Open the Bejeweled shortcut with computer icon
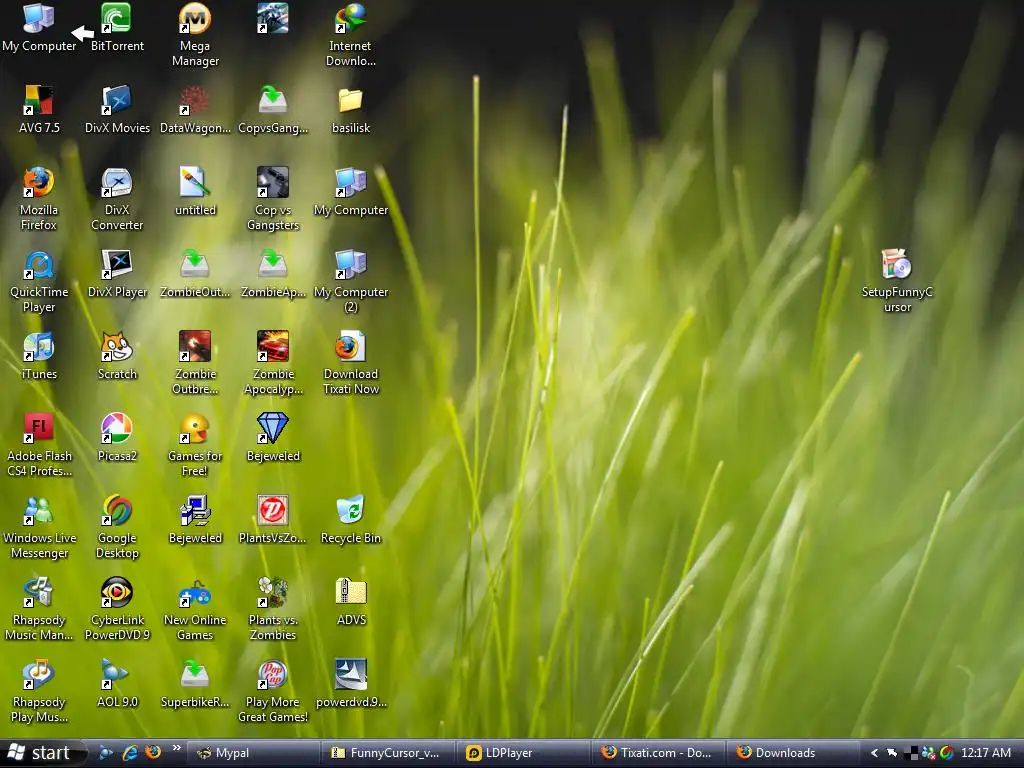The width and height of the screenshot is (1024, 768). point(195,520)
